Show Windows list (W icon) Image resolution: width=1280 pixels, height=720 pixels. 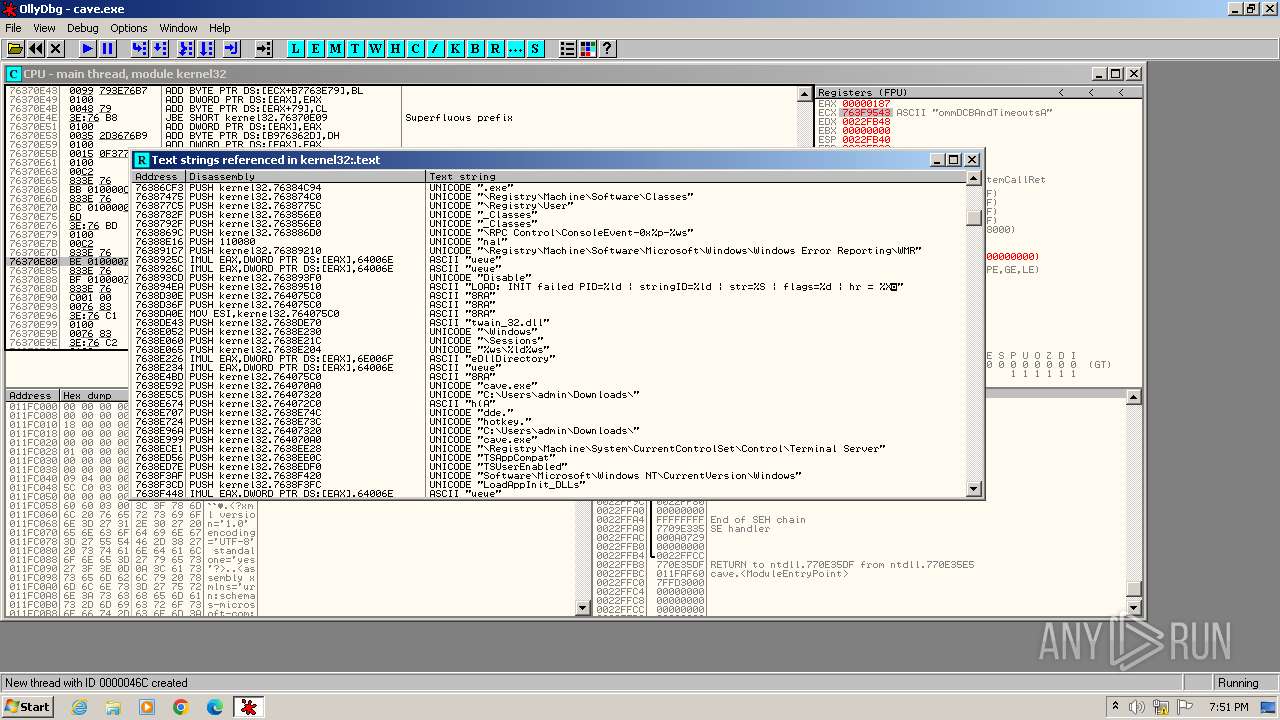tap(376, 48)
